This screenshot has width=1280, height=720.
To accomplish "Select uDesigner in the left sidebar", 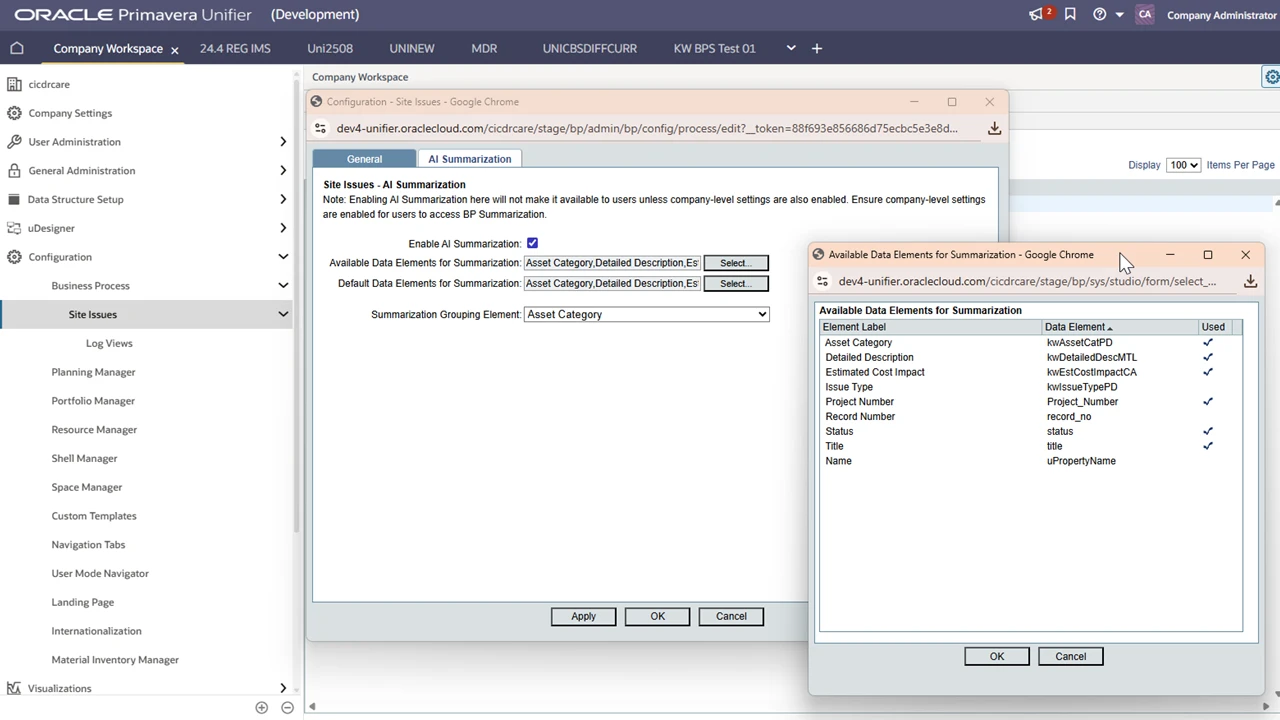I will click(x=51, y=228).
